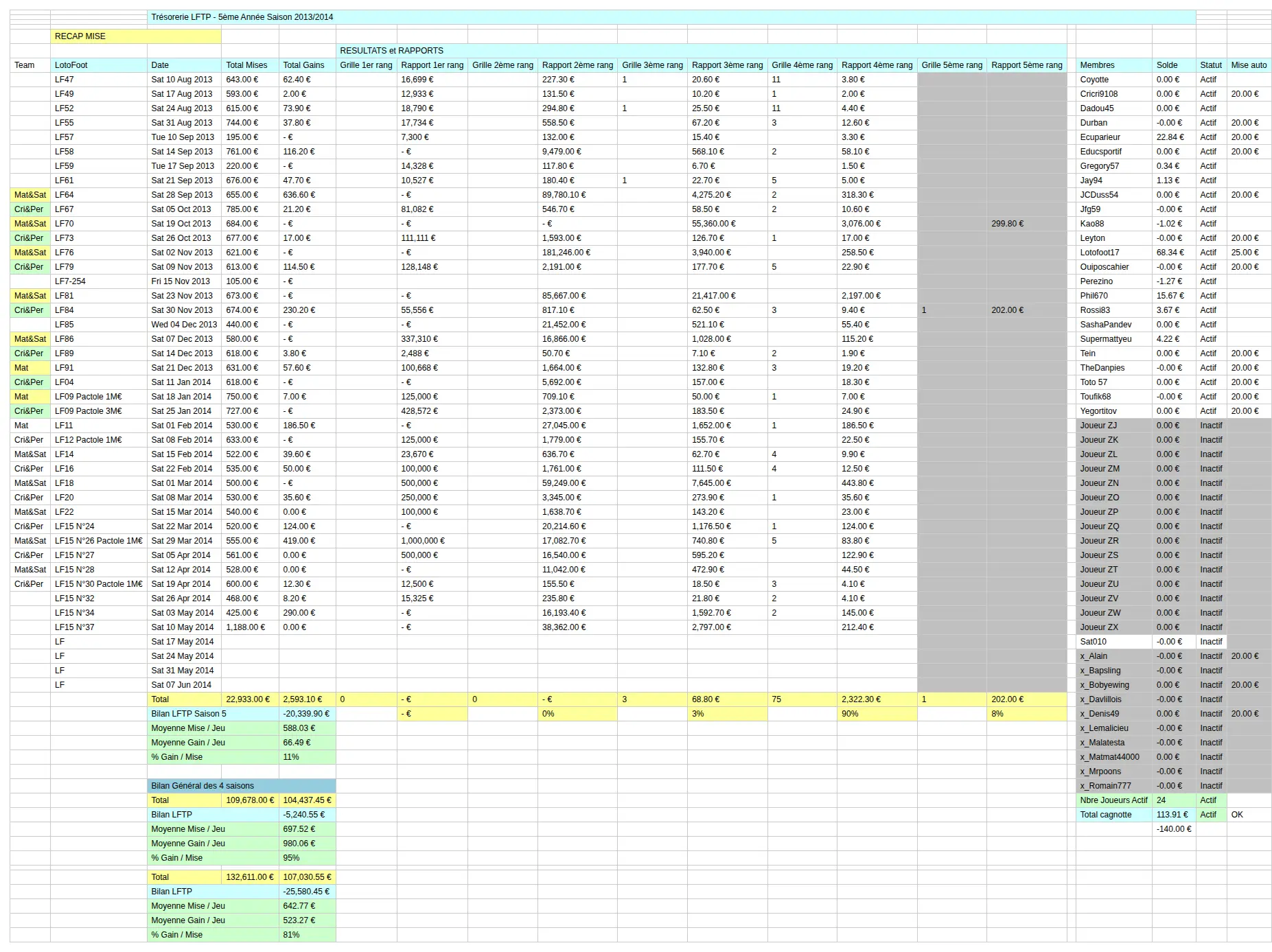This screenshot has width=1272, height=952.
Task: Click the Solde column header
Action: click(x=1174, y=65)
